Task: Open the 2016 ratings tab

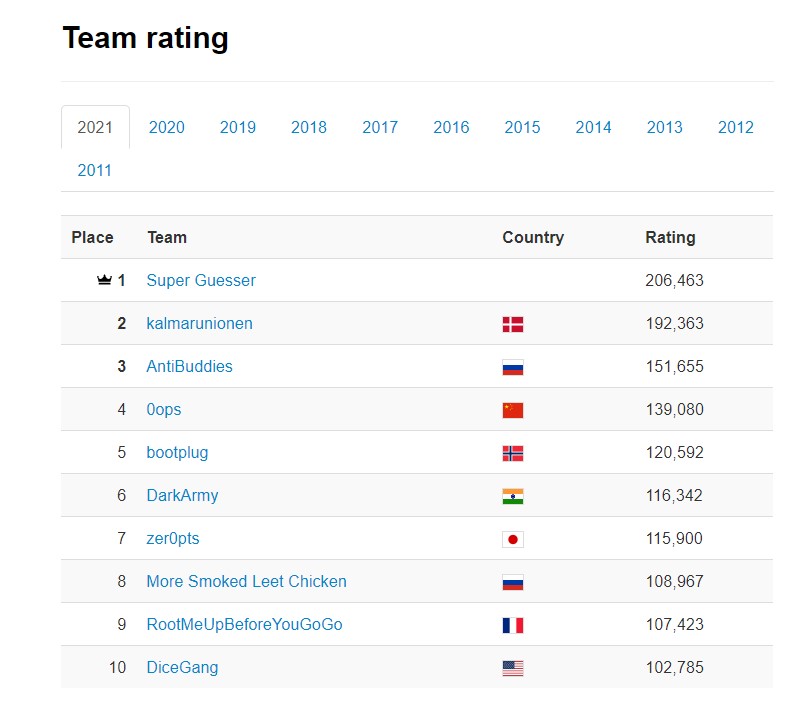Action: click(x=451, y=127)
